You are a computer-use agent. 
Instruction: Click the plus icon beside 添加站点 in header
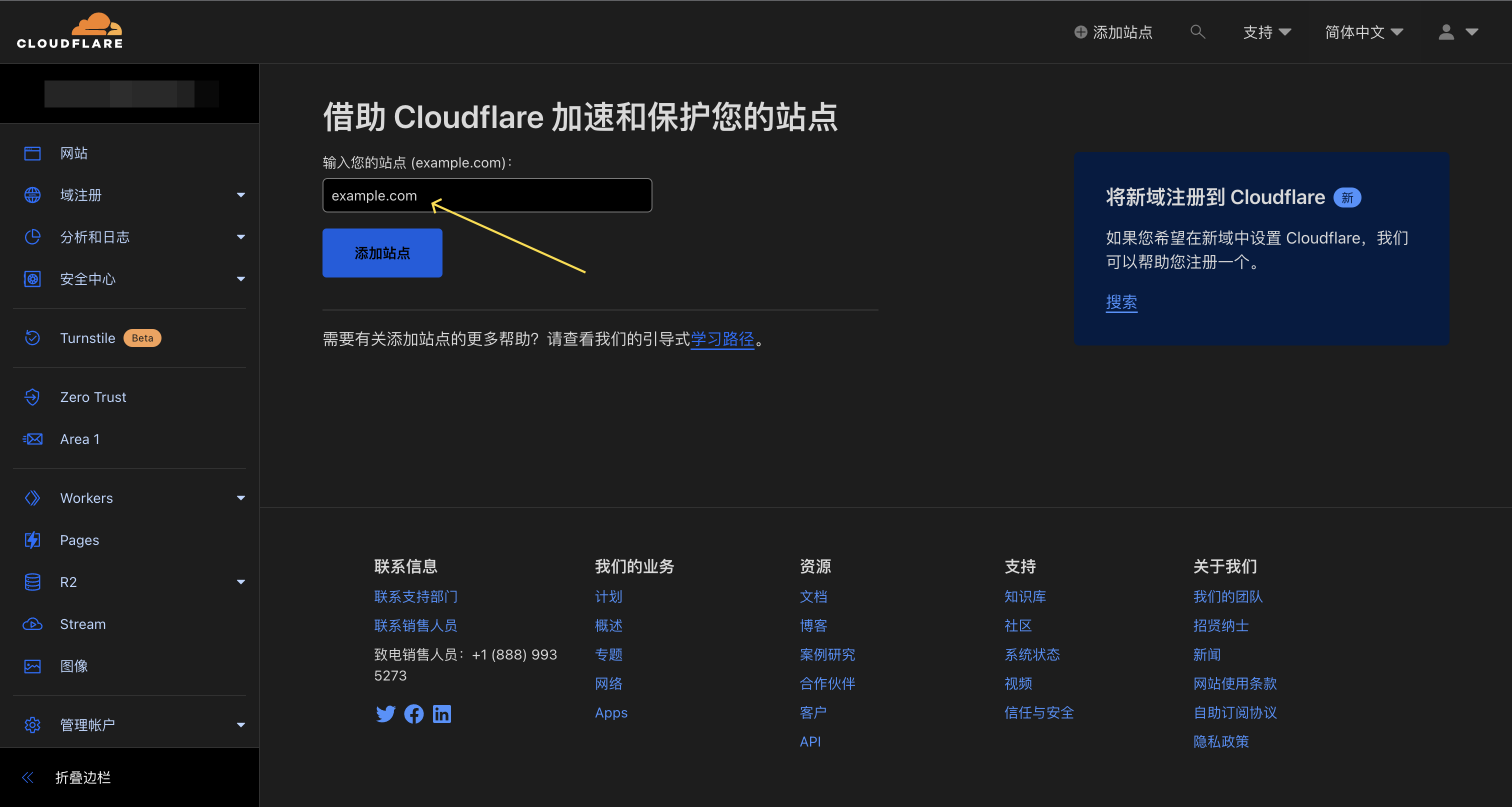click(x=1080, y=32)
